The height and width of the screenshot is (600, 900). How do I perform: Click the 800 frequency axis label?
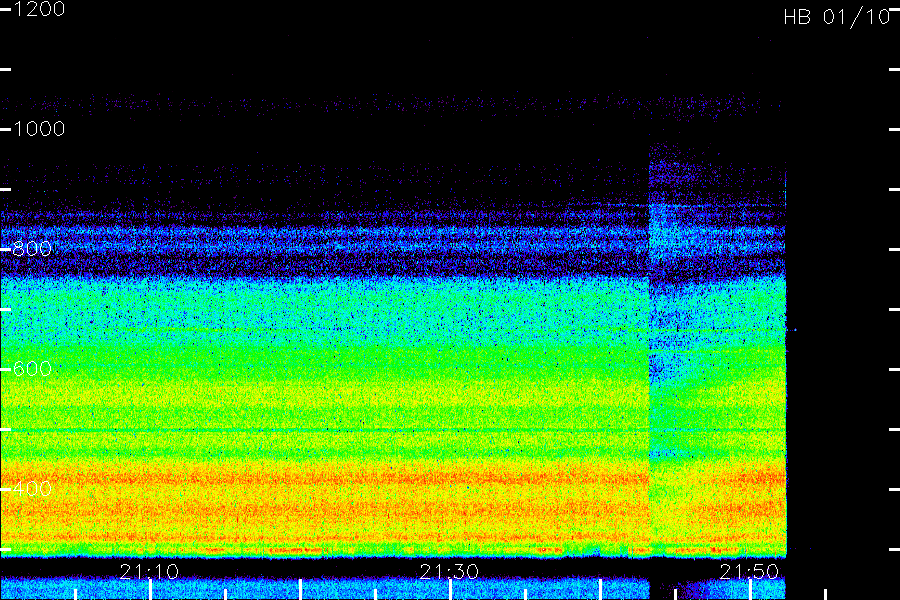pyautogui.click(x=32, y=249)
